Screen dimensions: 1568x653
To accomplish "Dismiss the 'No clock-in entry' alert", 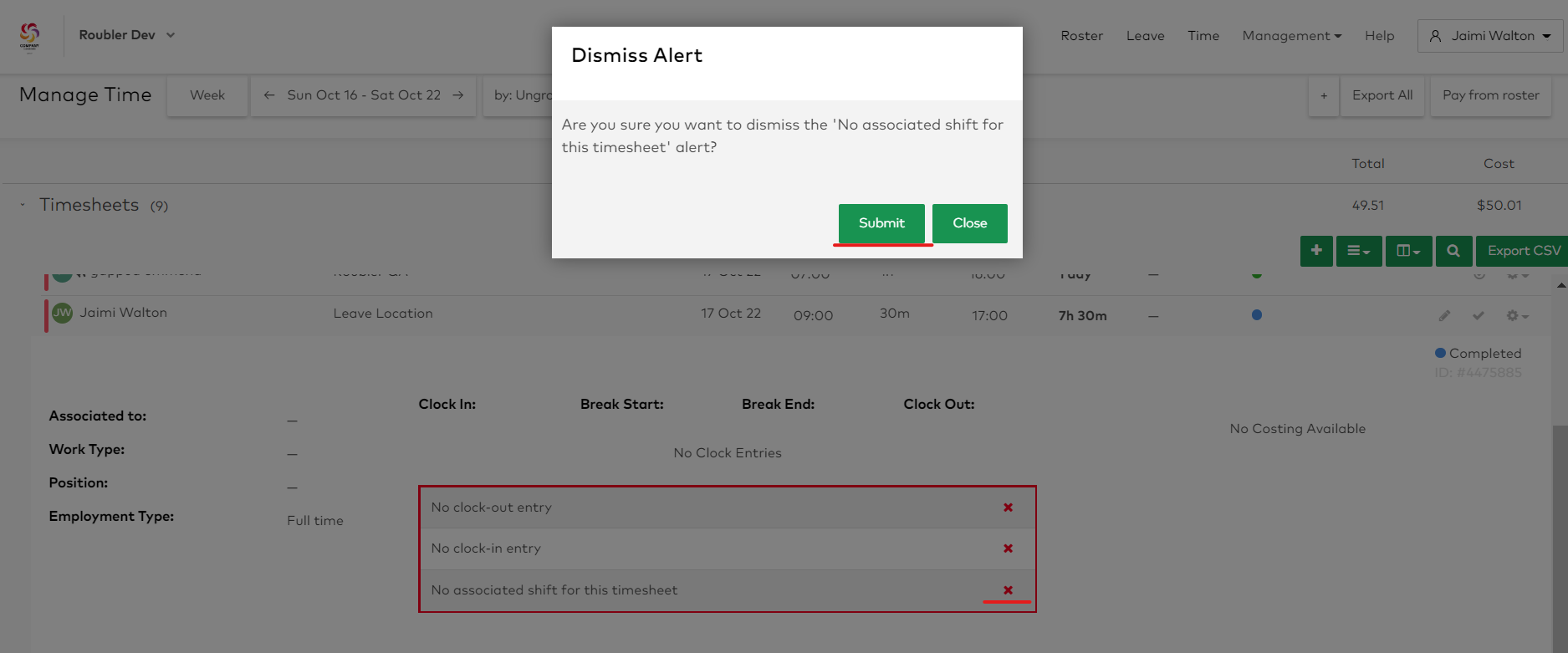I will (1008, 548).
